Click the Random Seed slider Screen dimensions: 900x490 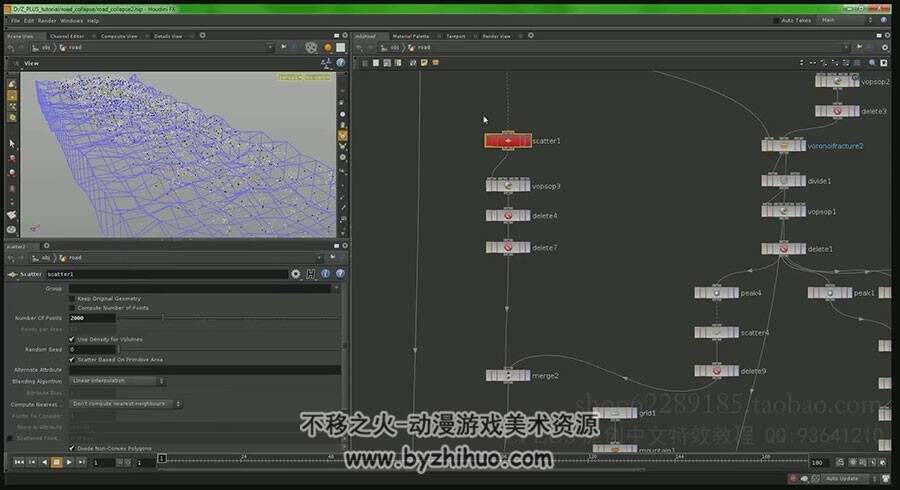[228, 349]
